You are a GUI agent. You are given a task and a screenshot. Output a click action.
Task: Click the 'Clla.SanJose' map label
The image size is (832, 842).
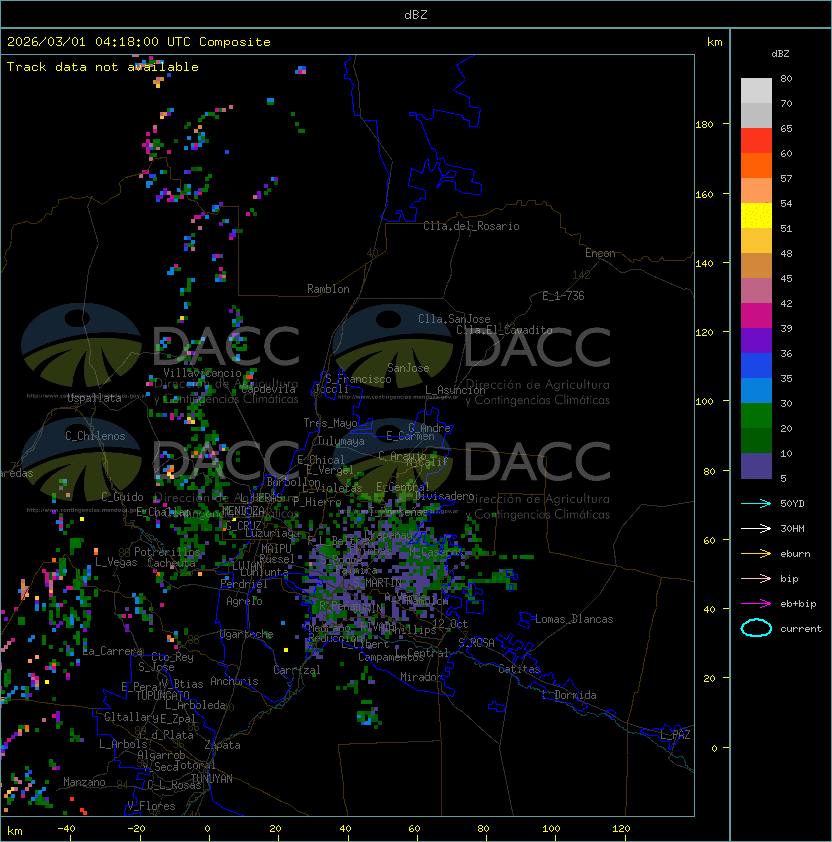(454, 319)
